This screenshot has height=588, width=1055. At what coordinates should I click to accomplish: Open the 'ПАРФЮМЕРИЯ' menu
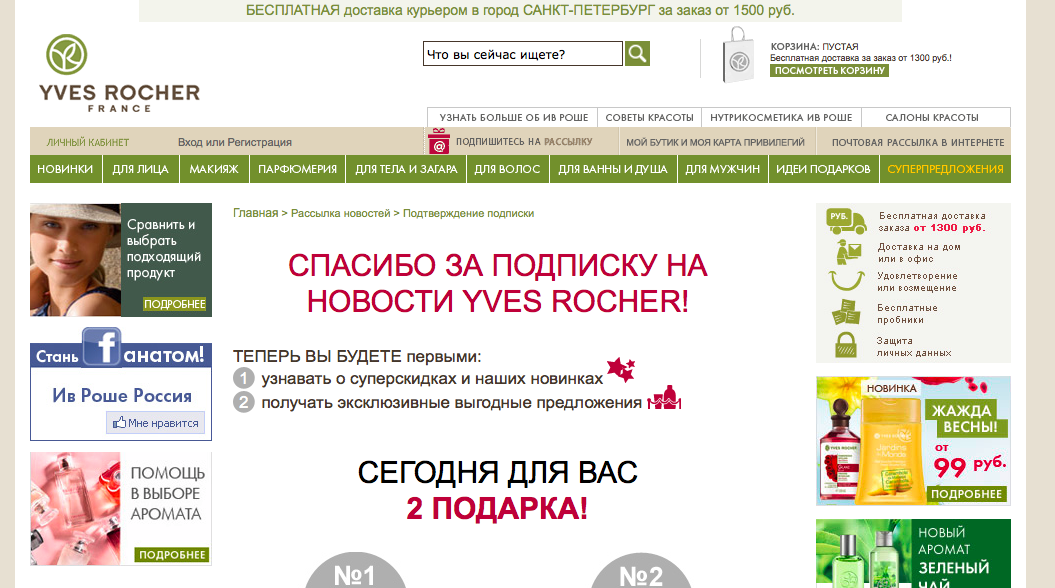point(297,169)
